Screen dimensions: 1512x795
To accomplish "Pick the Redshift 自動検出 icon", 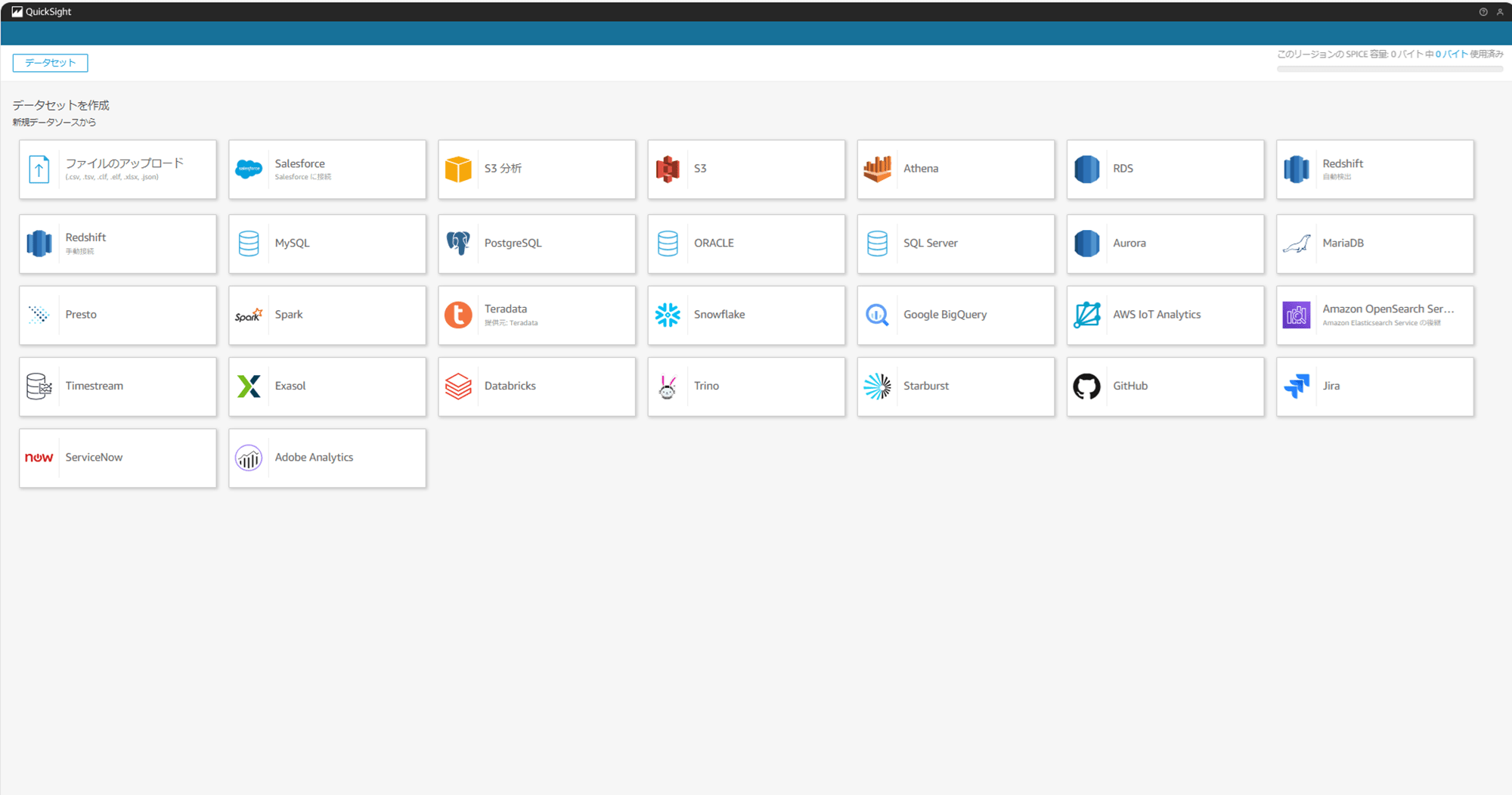I will point(1296,169).
